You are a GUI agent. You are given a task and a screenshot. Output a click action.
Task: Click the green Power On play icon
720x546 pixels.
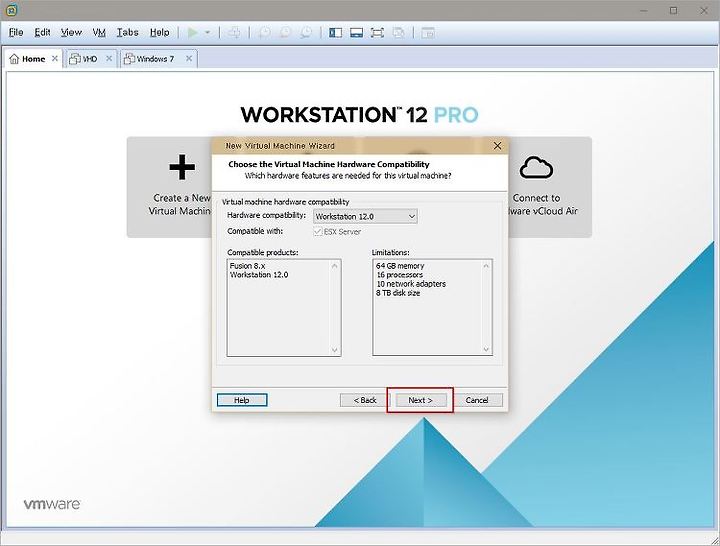tap(193, 33)
